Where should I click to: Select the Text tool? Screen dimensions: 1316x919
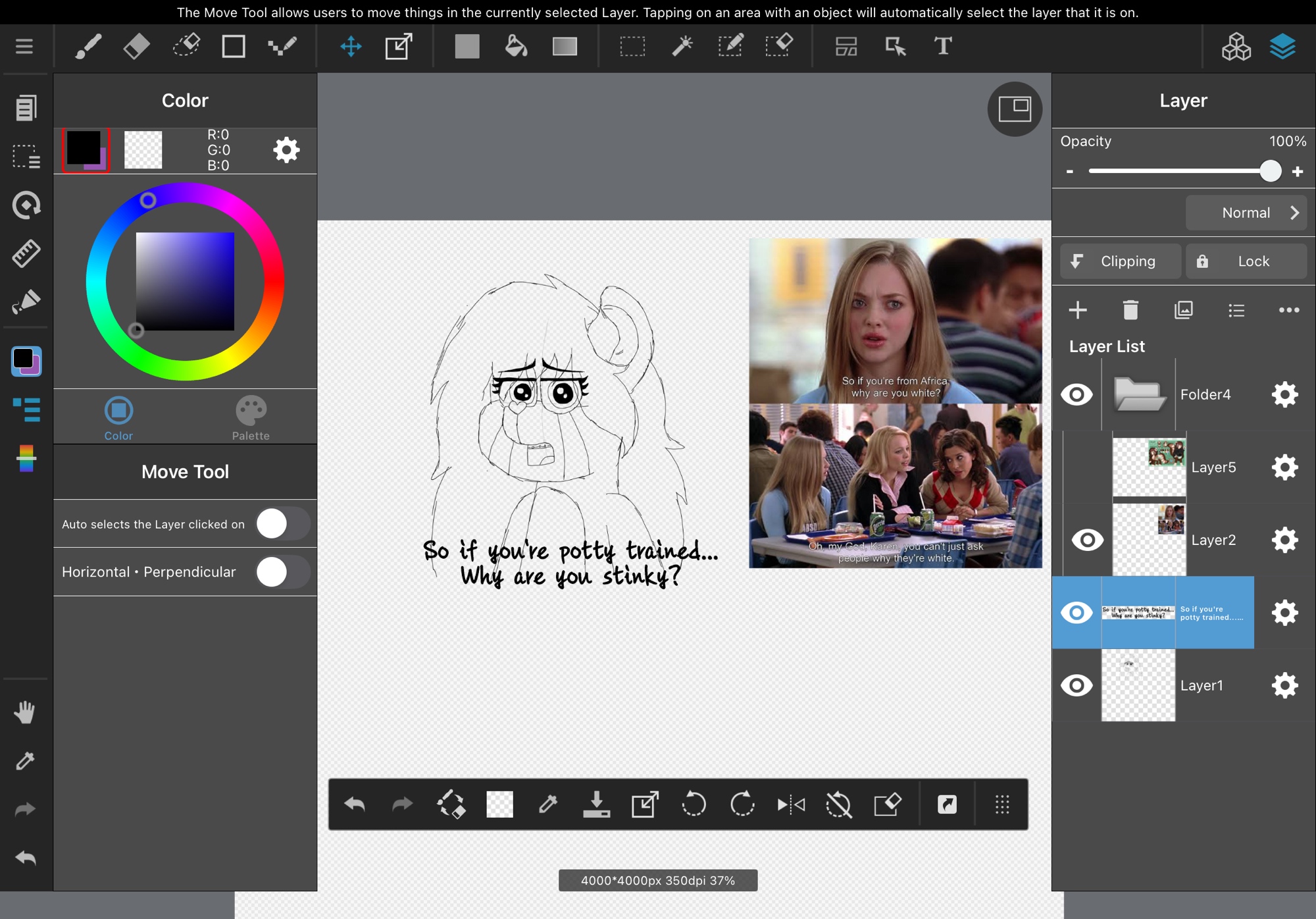(x=943, y=47)
